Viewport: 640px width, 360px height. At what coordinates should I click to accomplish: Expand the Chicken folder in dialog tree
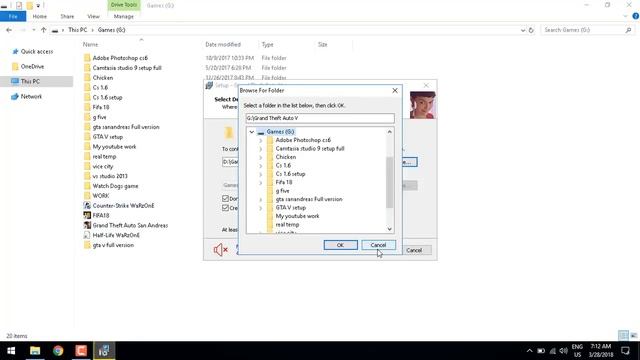click(x=260, y=157)
